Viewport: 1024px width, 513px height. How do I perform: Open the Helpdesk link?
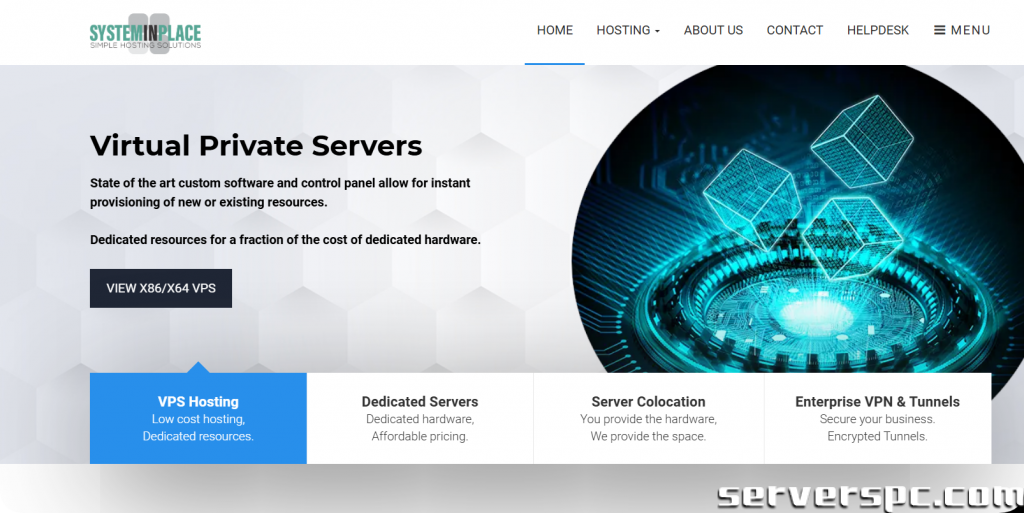877,30
